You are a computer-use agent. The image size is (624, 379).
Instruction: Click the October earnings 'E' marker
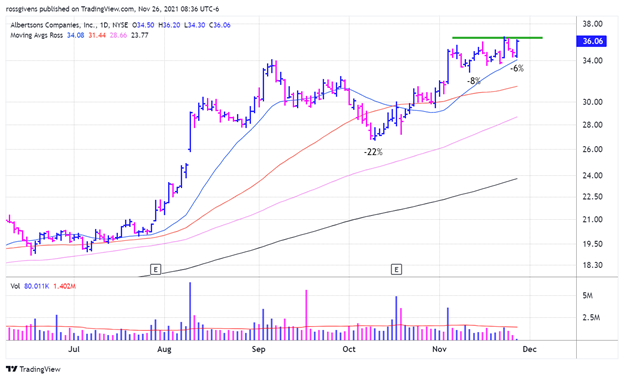(x=396, y=270)
